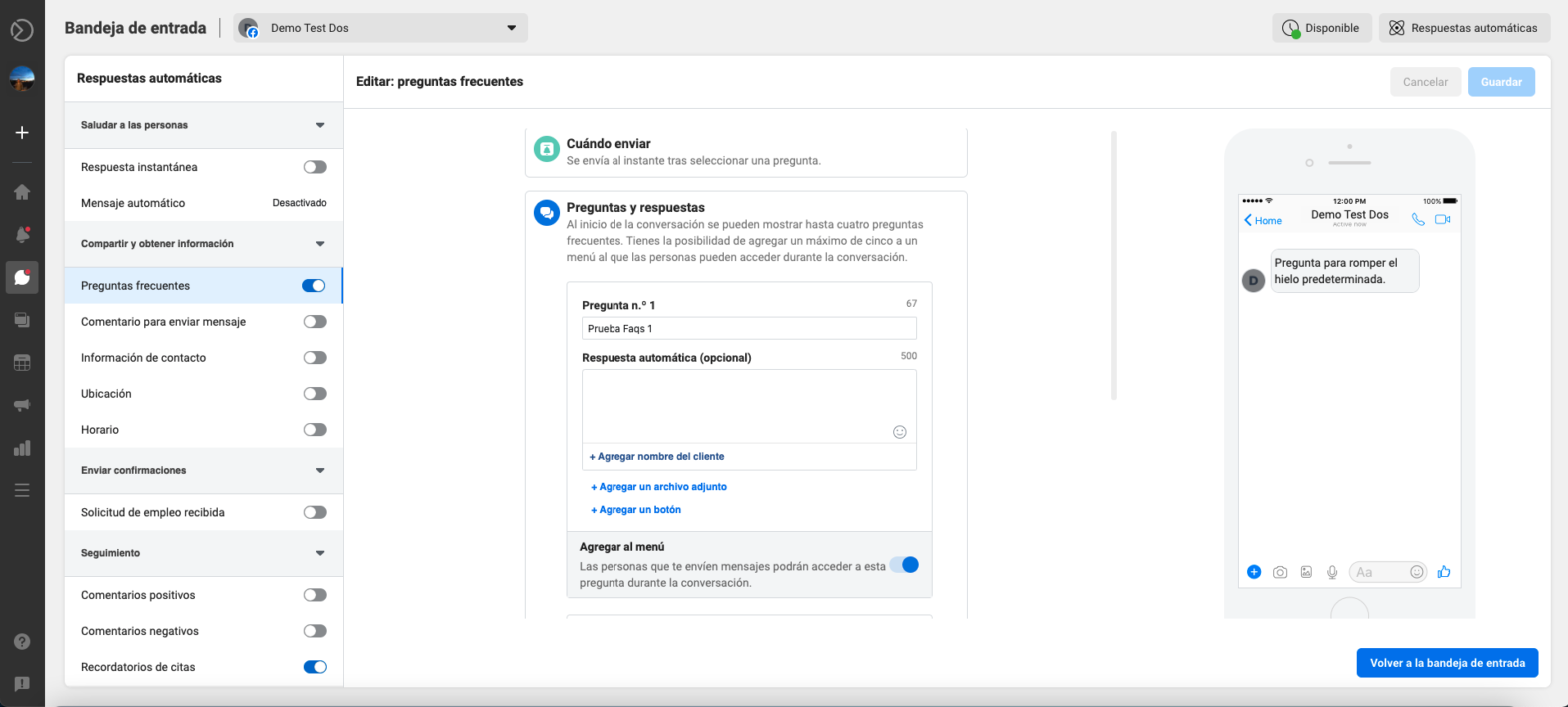This screenshot has width=1568, height=707.
Task: Enable Información de contacto switch
Action: coord(315,358)
